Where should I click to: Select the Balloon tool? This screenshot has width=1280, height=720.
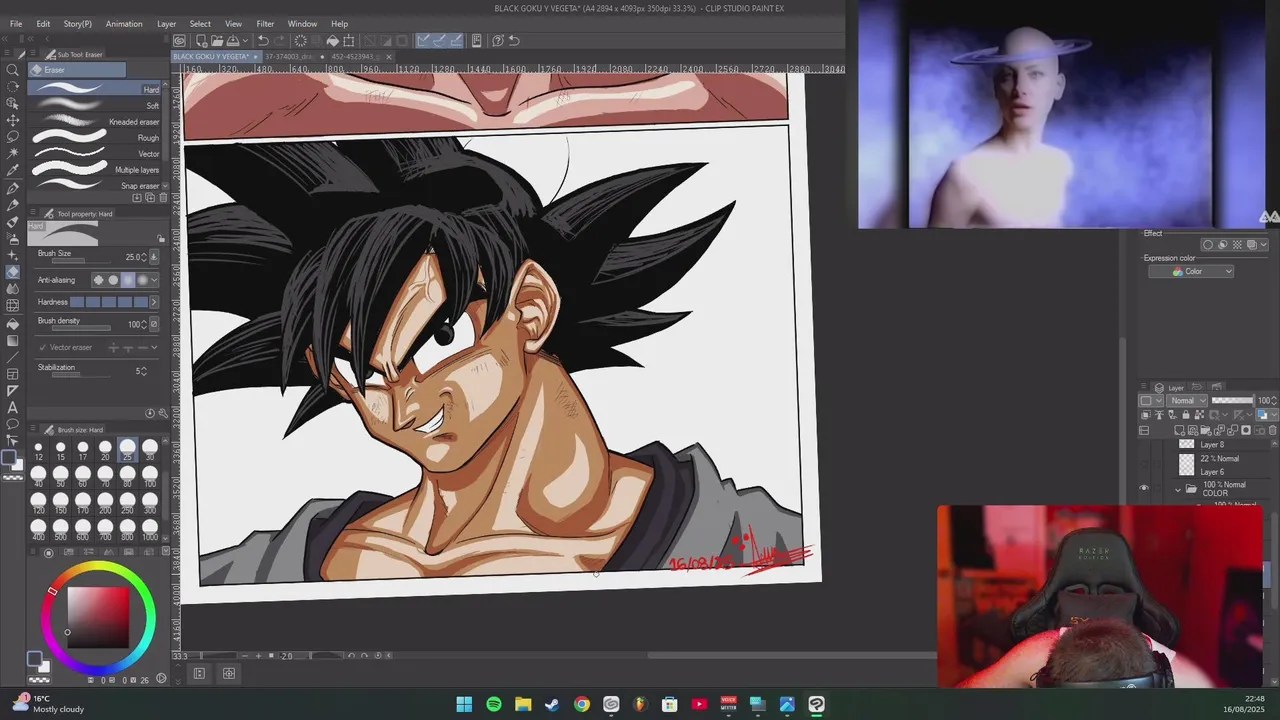coord(12,424)
